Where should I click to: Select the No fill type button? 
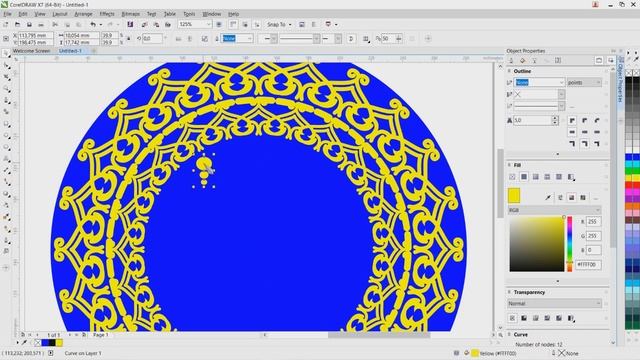pyautogui.click(x=512, y=177)
